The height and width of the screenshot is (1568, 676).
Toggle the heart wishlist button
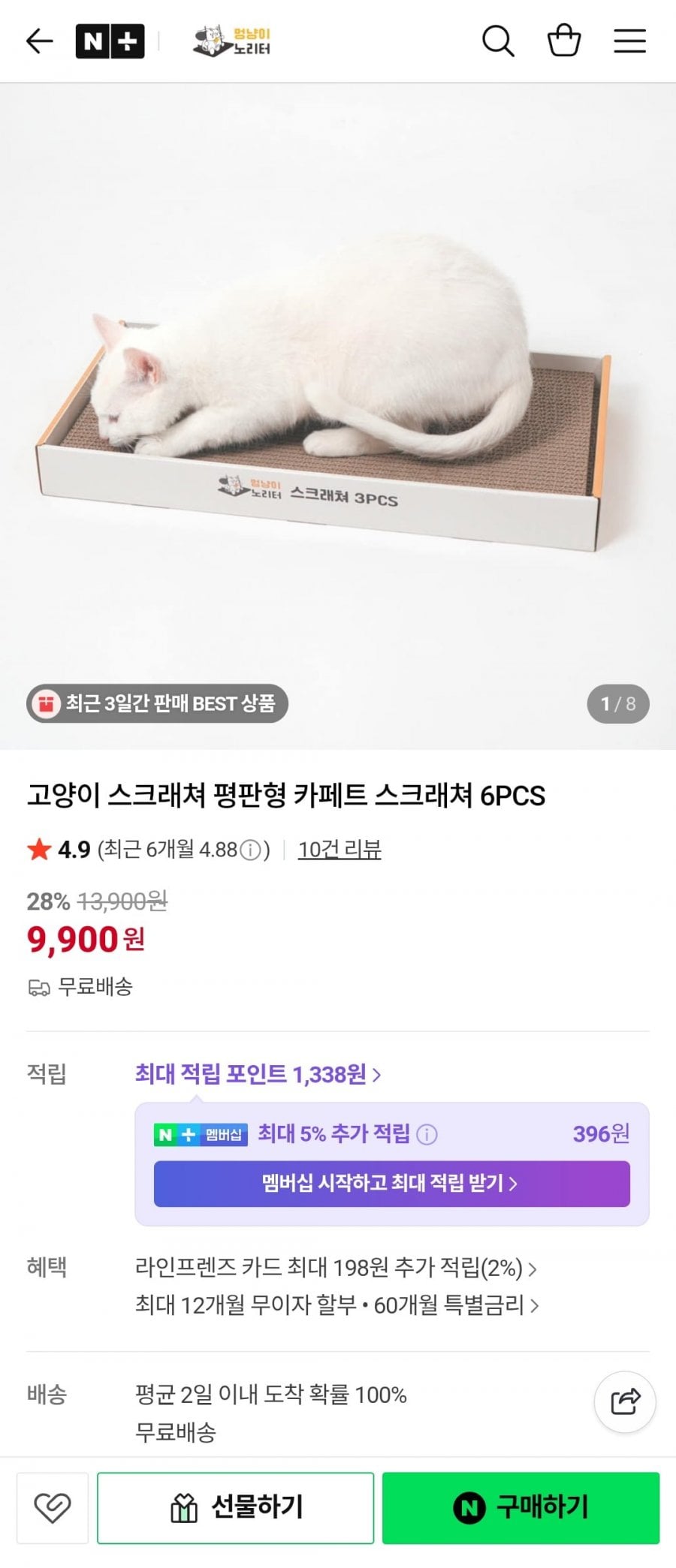(x=53, y=1508)
